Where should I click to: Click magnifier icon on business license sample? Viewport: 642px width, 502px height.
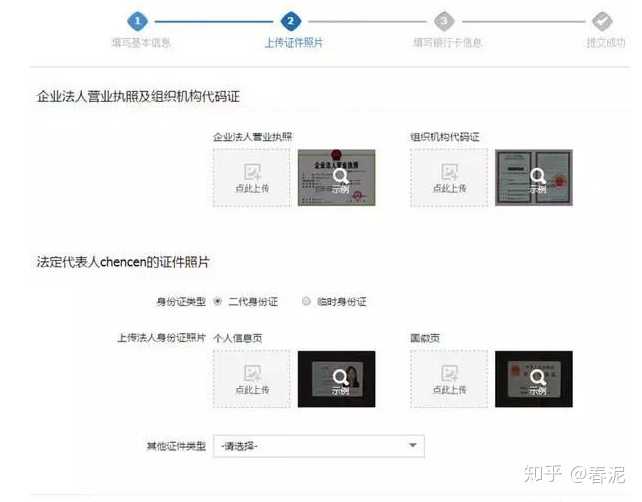click(x=340, y=176)
